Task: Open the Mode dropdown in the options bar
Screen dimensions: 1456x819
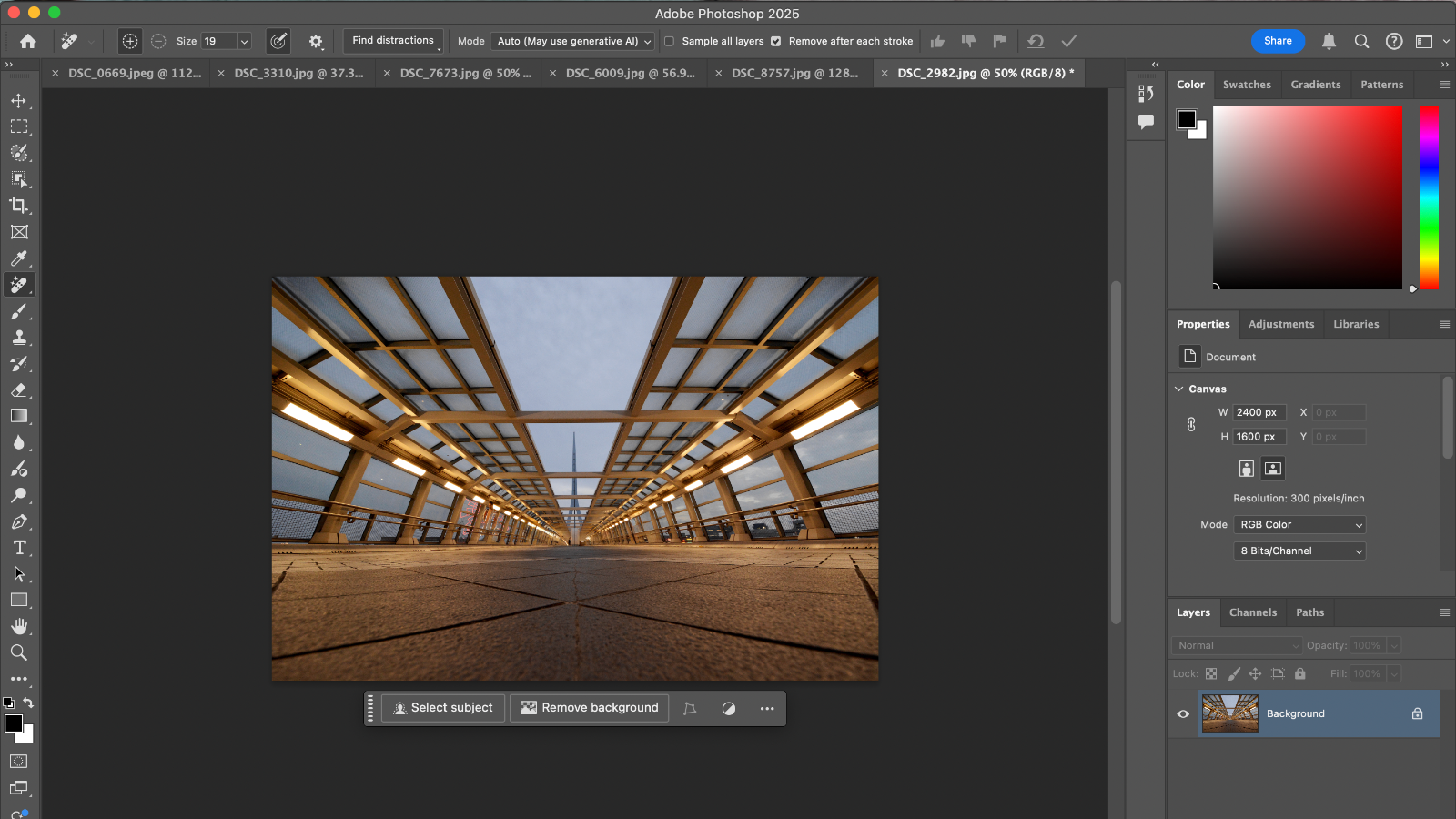Action: click(x=571, y=41)
